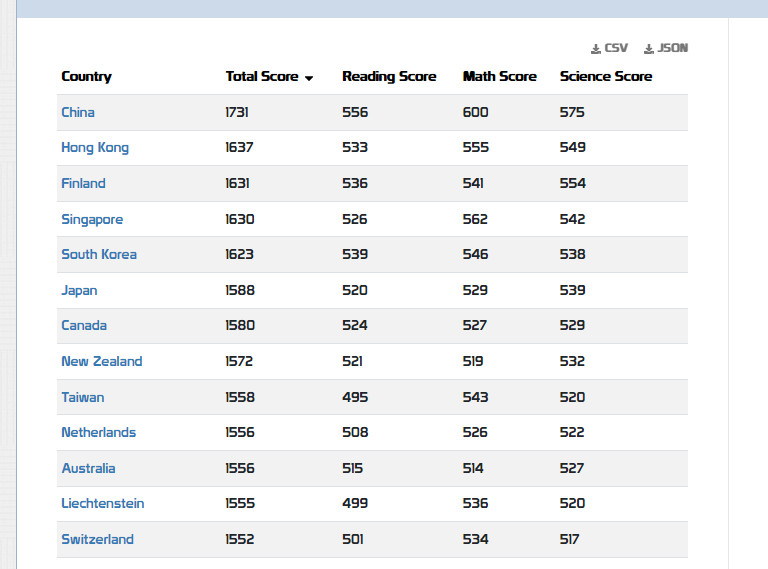Viewport: 768px width, 569px height.
Task: Select China's math score 600
Action: 476,112
